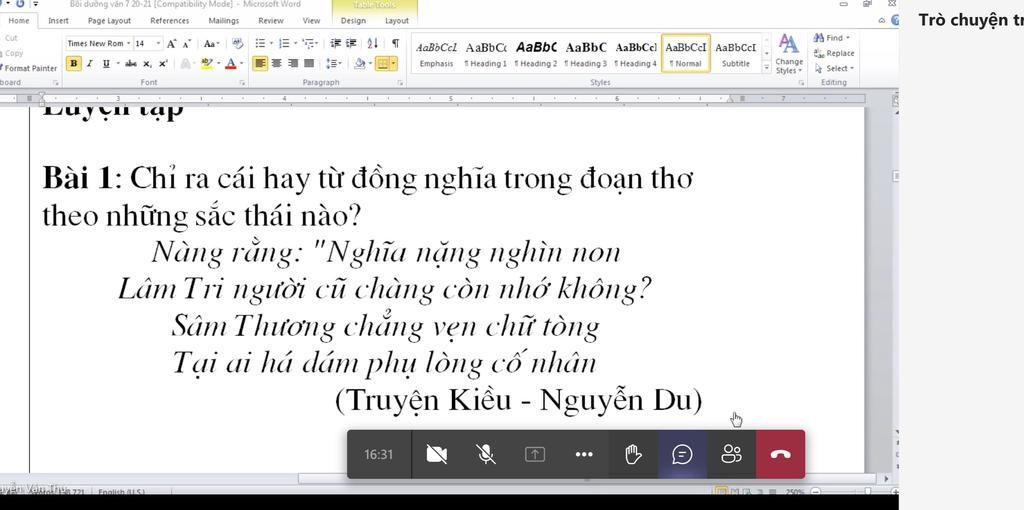Open Table Tools Design tab
This screenshot has width=1024, height=510.
(353, 21)
